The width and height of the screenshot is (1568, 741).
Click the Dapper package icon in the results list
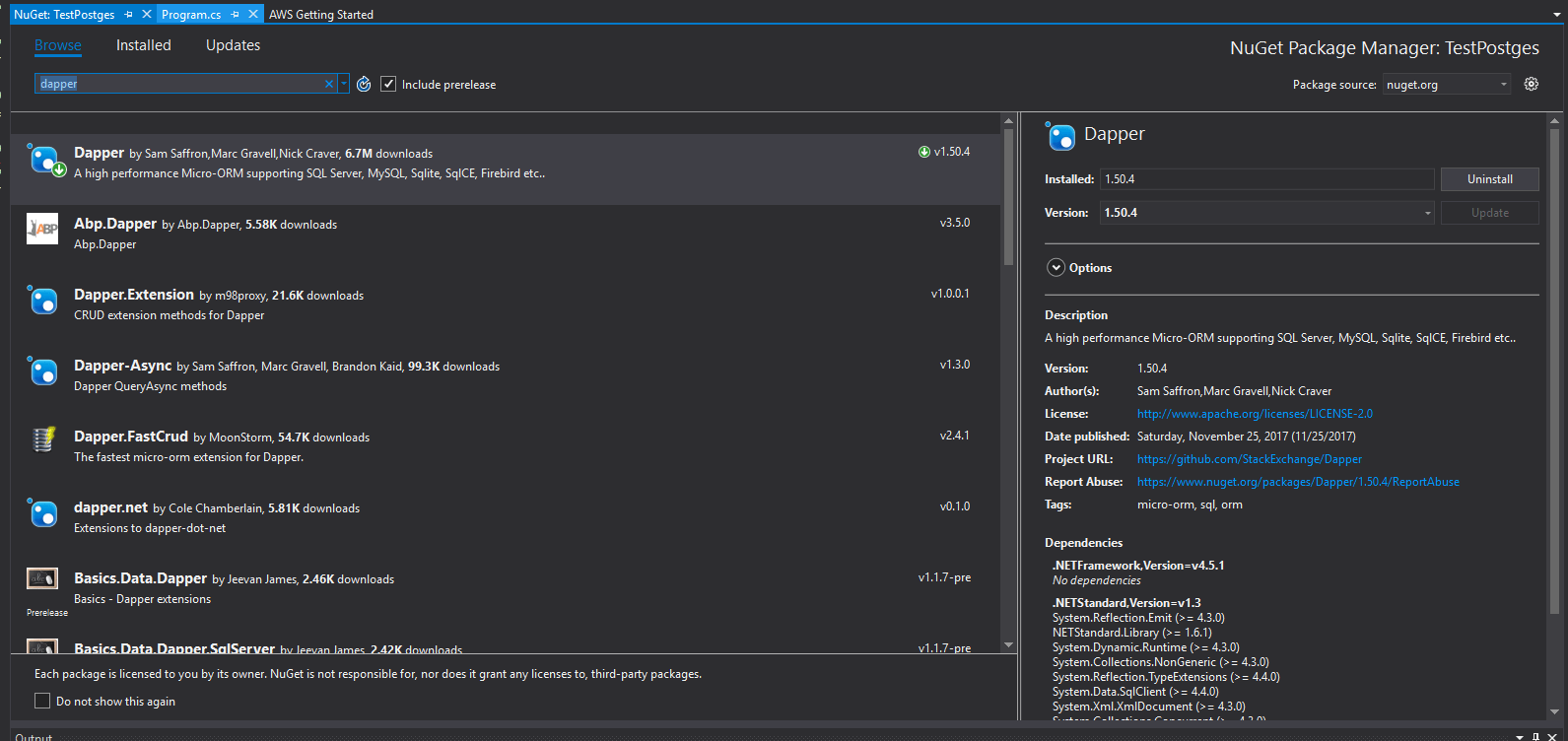point(45,161)
